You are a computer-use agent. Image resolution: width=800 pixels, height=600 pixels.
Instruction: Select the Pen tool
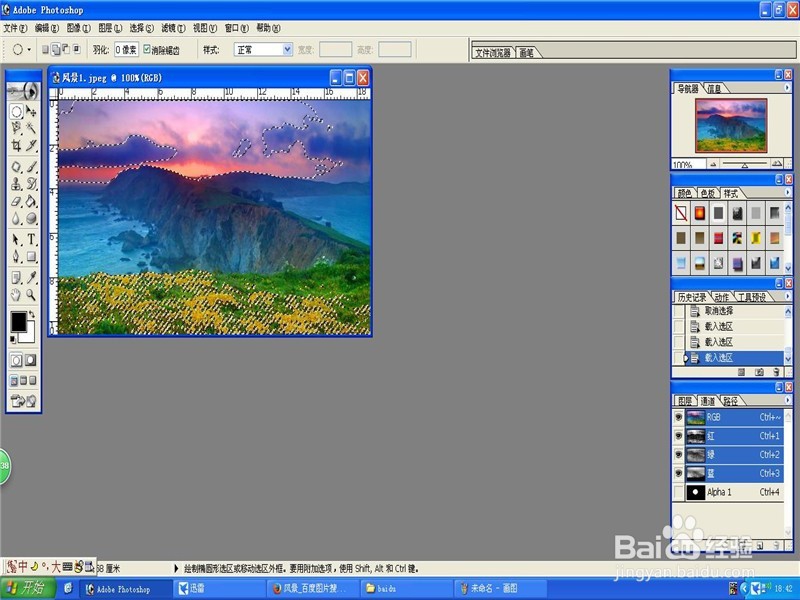click(16, 256)
